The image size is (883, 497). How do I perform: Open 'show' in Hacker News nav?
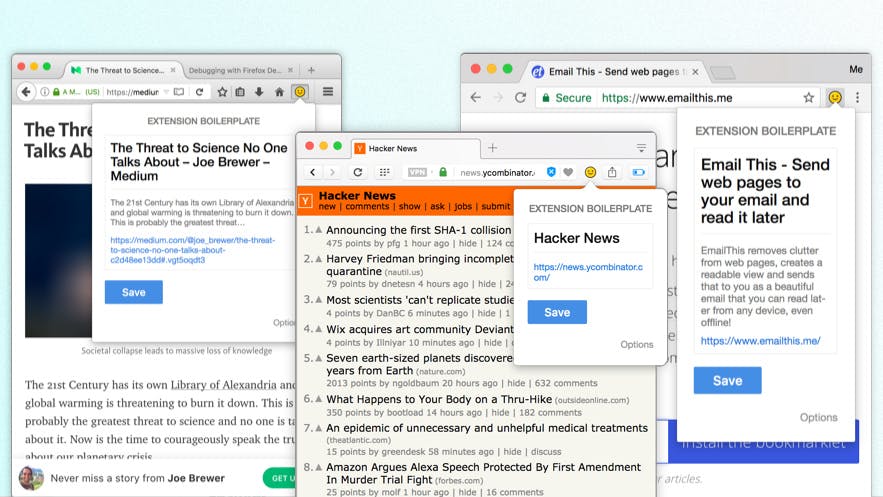point(409,207)
